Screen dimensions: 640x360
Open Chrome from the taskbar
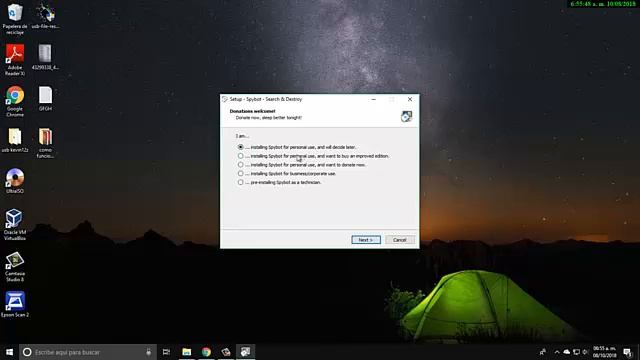click(206, 352)
